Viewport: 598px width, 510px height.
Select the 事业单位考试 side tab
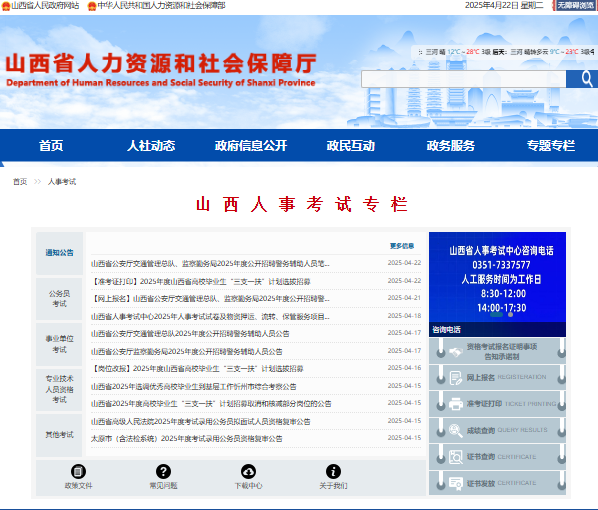59,344
